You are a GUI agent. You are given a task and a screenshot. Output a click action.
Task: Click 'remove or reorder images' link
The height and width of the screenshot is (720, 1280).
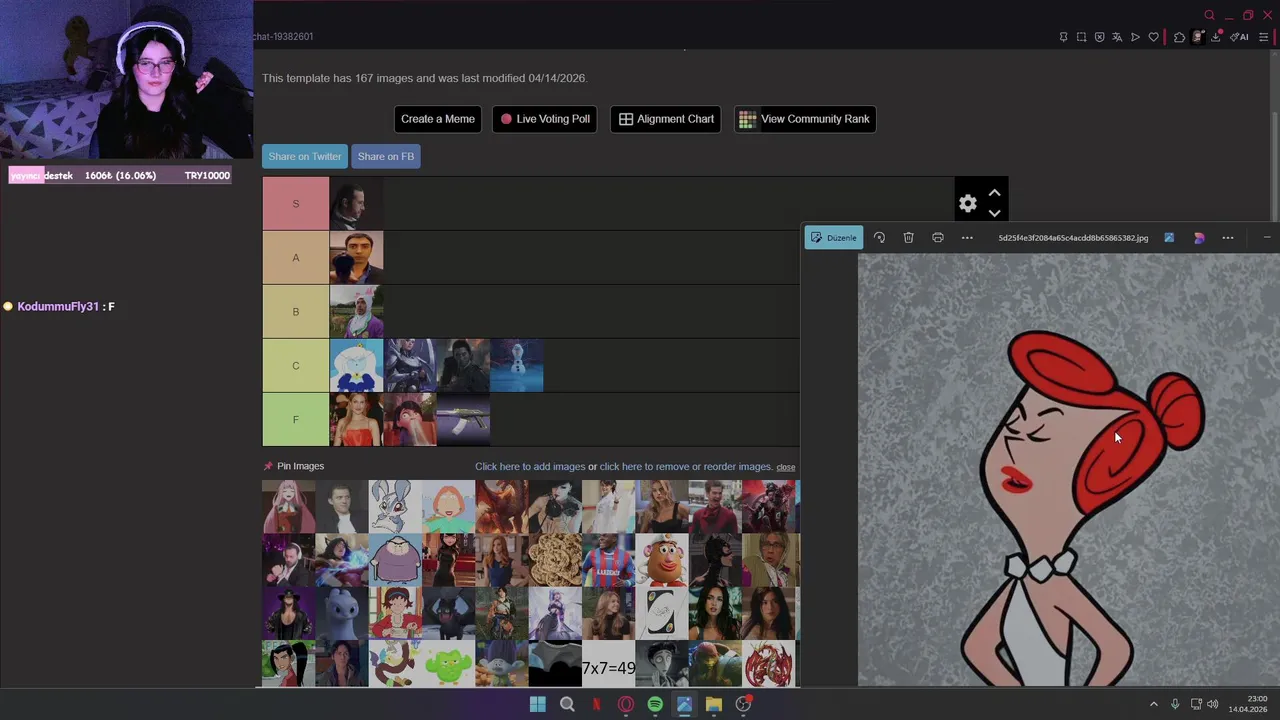click(x=686, y=467)
